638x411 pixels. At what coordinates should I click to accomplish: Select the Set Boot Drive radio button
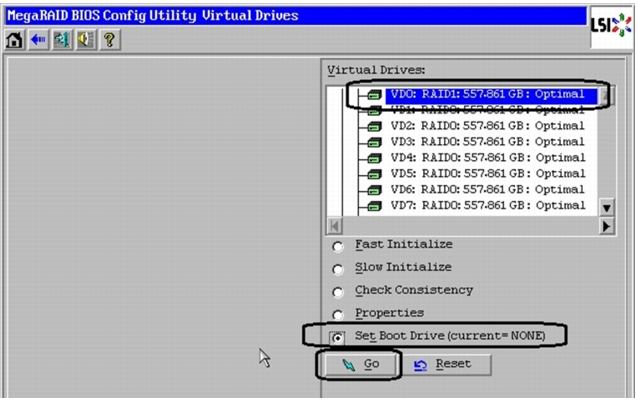point(337,338)
